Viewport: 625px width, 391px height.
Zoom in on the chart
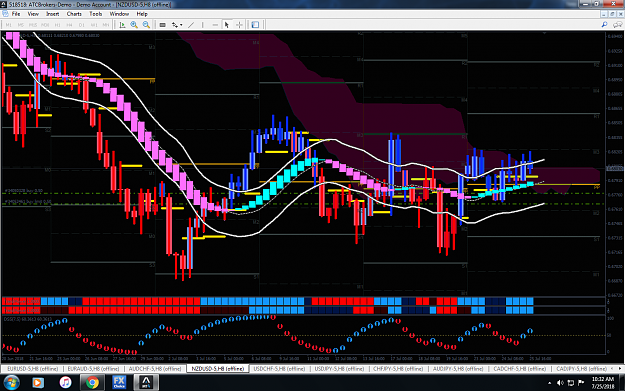[x=134, y=25]
